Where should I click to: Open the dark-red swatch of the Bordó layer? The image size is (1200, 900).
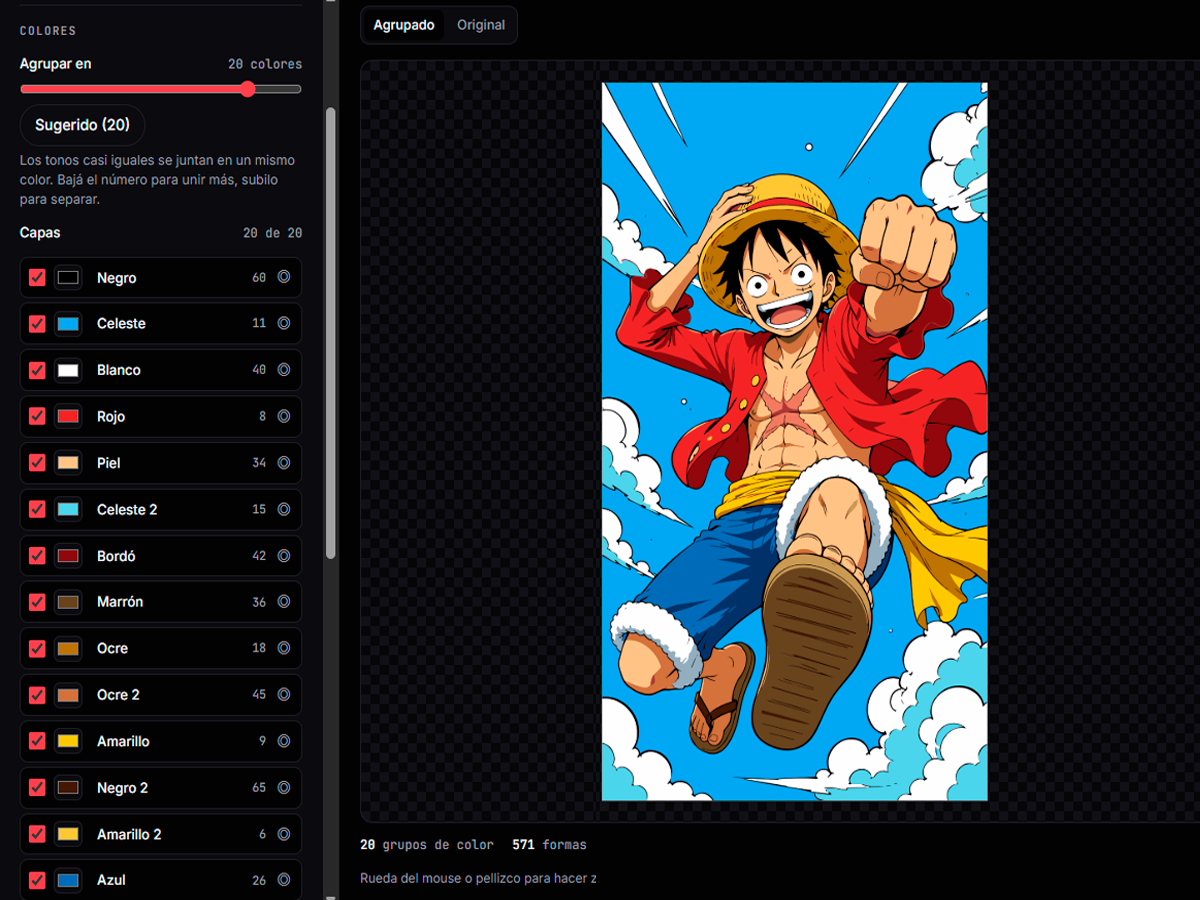(68, 555)
